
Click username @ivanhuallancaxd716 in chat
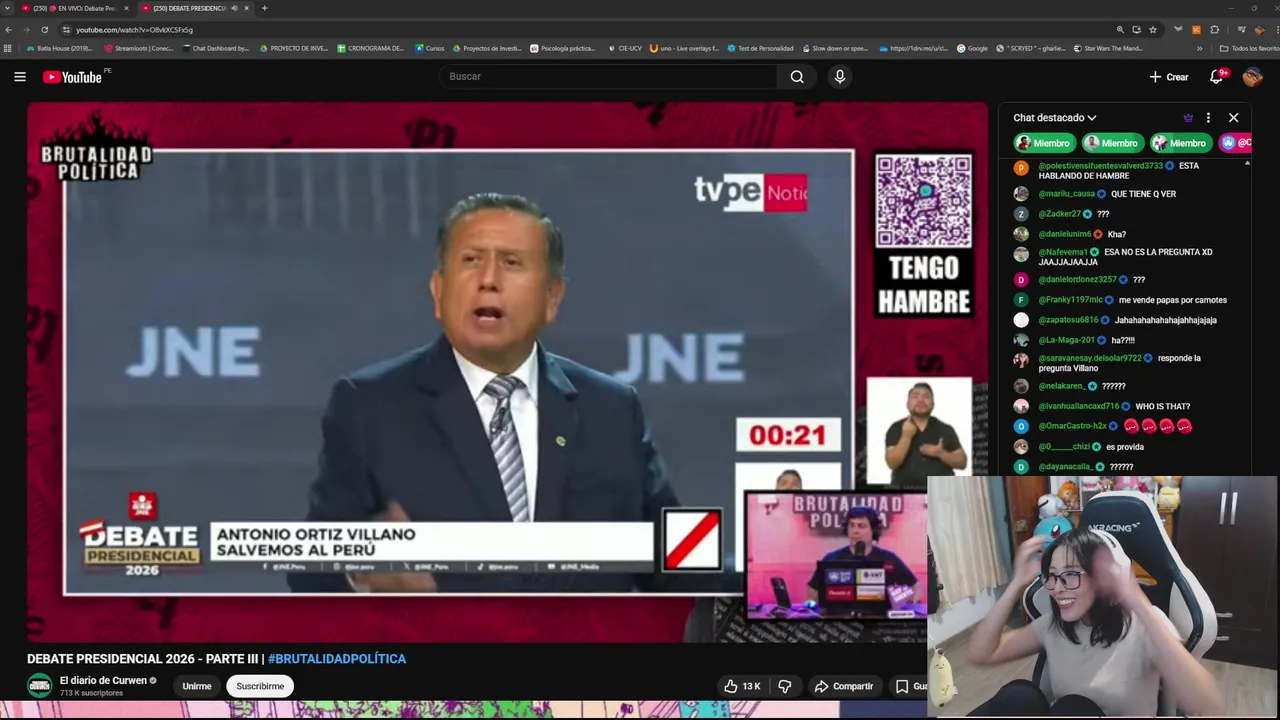click(1078, 406)
